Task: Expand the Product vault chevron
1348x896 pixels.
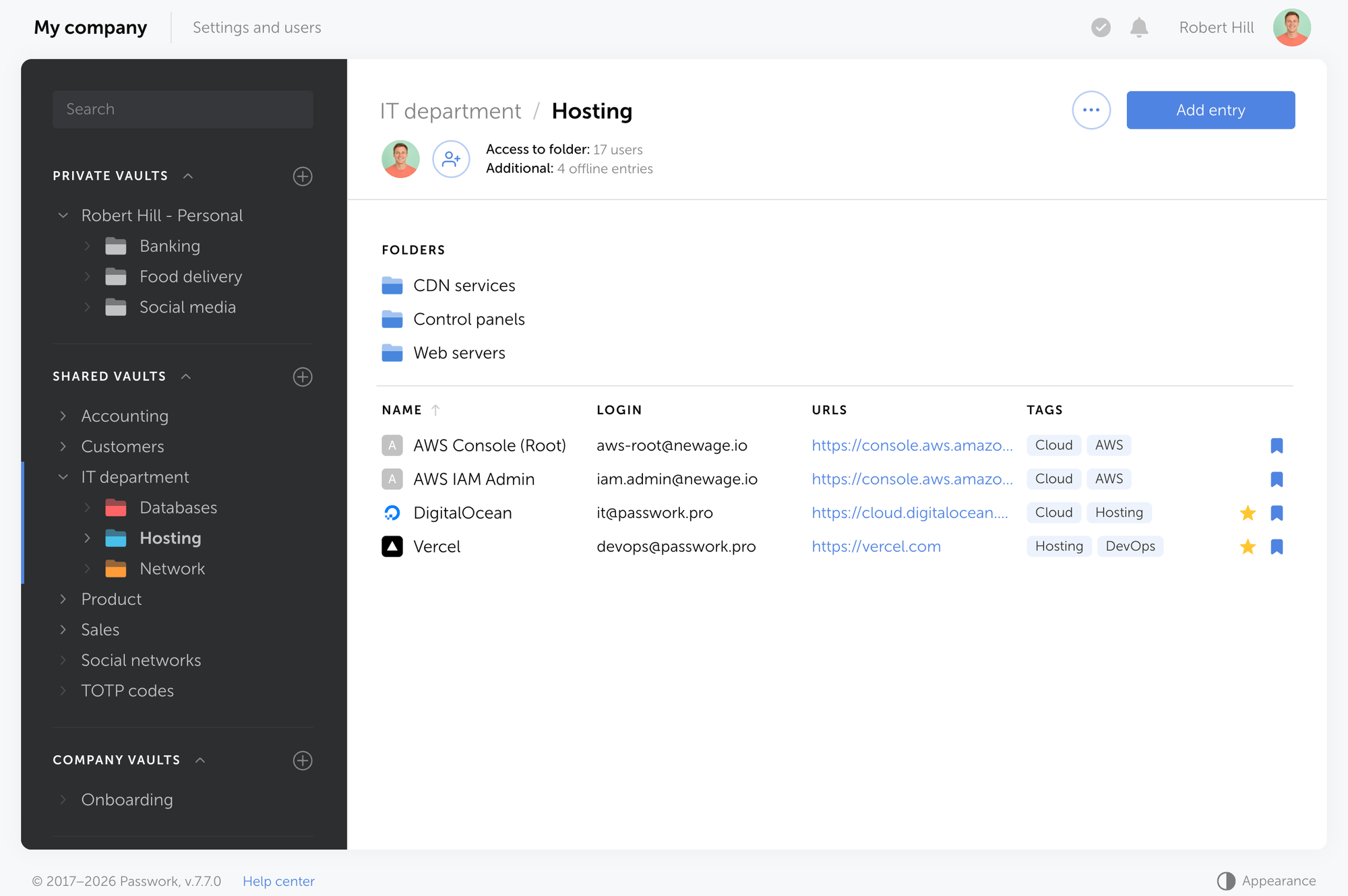Action: [63, 599]
